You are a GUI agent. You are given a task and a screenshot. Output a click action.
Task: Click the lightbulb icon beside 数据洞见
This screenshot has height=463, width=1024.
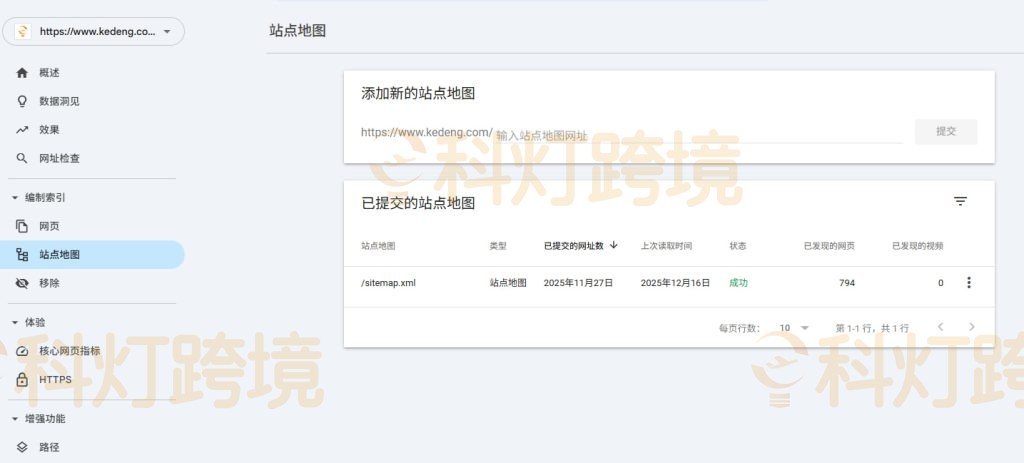pyautogui.click(x=22, y=101)
